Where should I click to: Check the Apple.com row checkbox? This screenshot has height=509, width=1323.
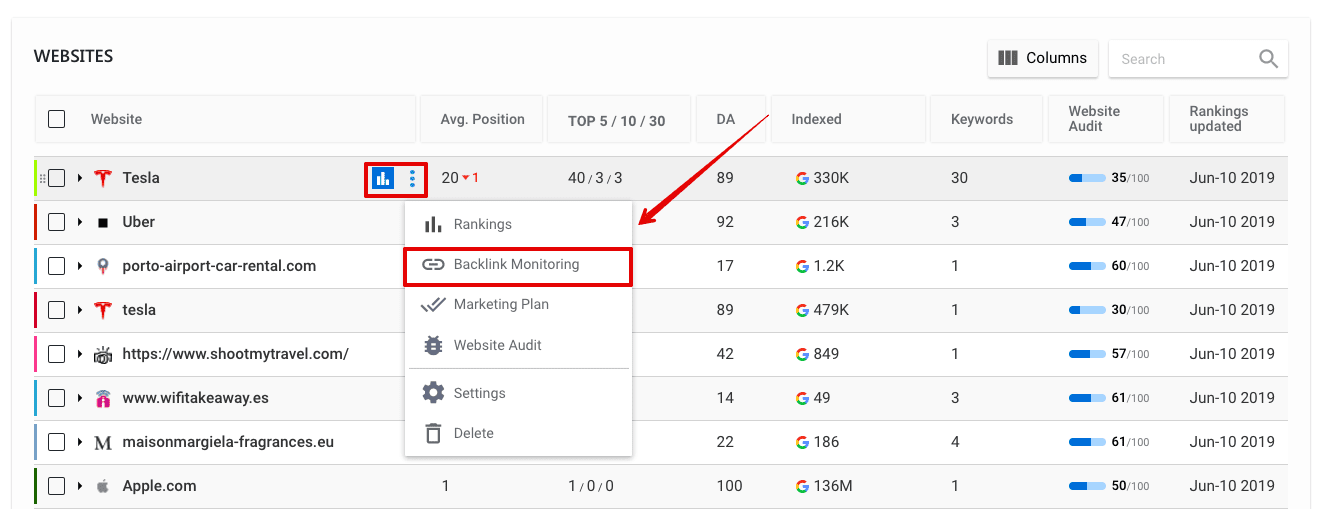click(57, 486)
